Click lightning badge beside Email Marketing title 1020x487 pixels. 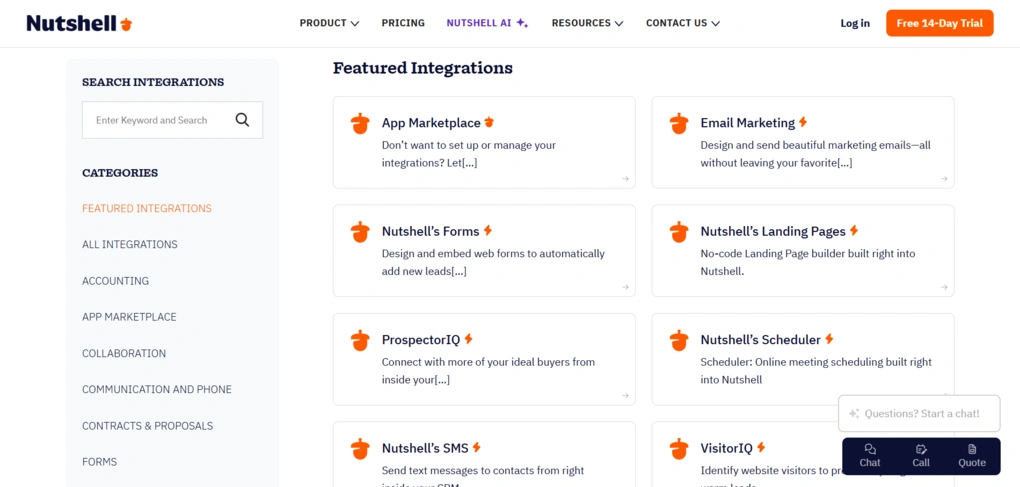tap(803, 122)
